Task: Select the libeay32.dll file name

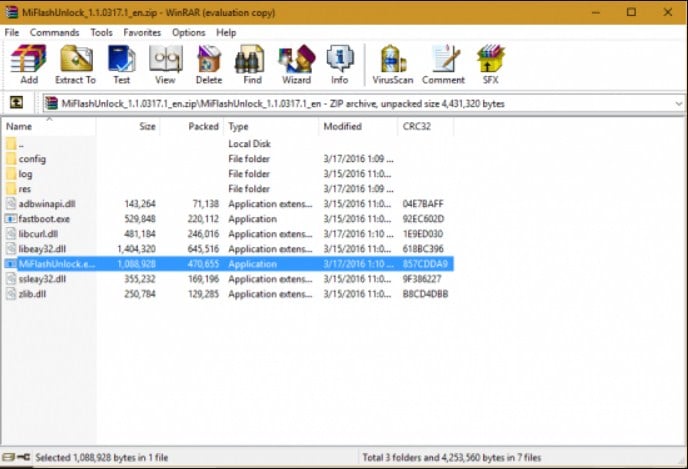Action: tap(42, 249)
